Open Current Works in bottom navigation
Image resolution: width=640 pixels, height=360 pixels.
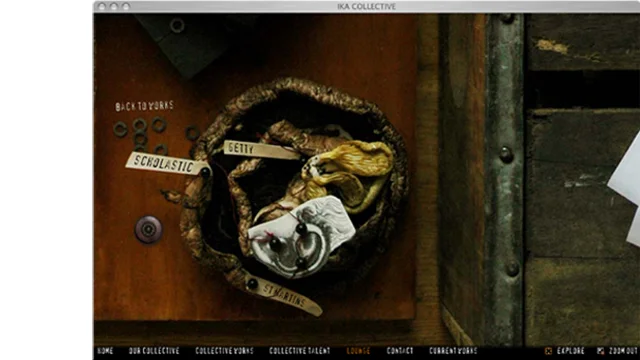[453, 351]
